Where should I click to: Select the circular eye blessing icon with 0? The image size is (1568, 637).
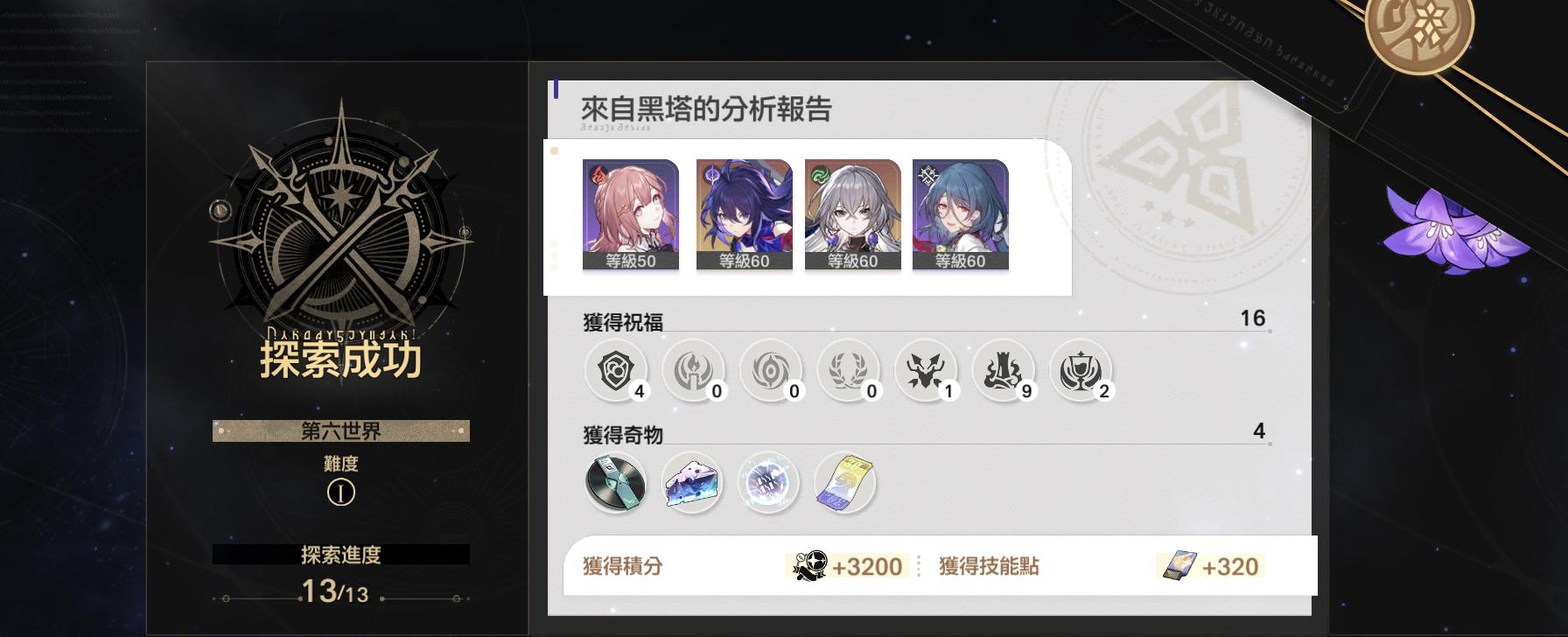pyautogui.click(x=771, y=370)
